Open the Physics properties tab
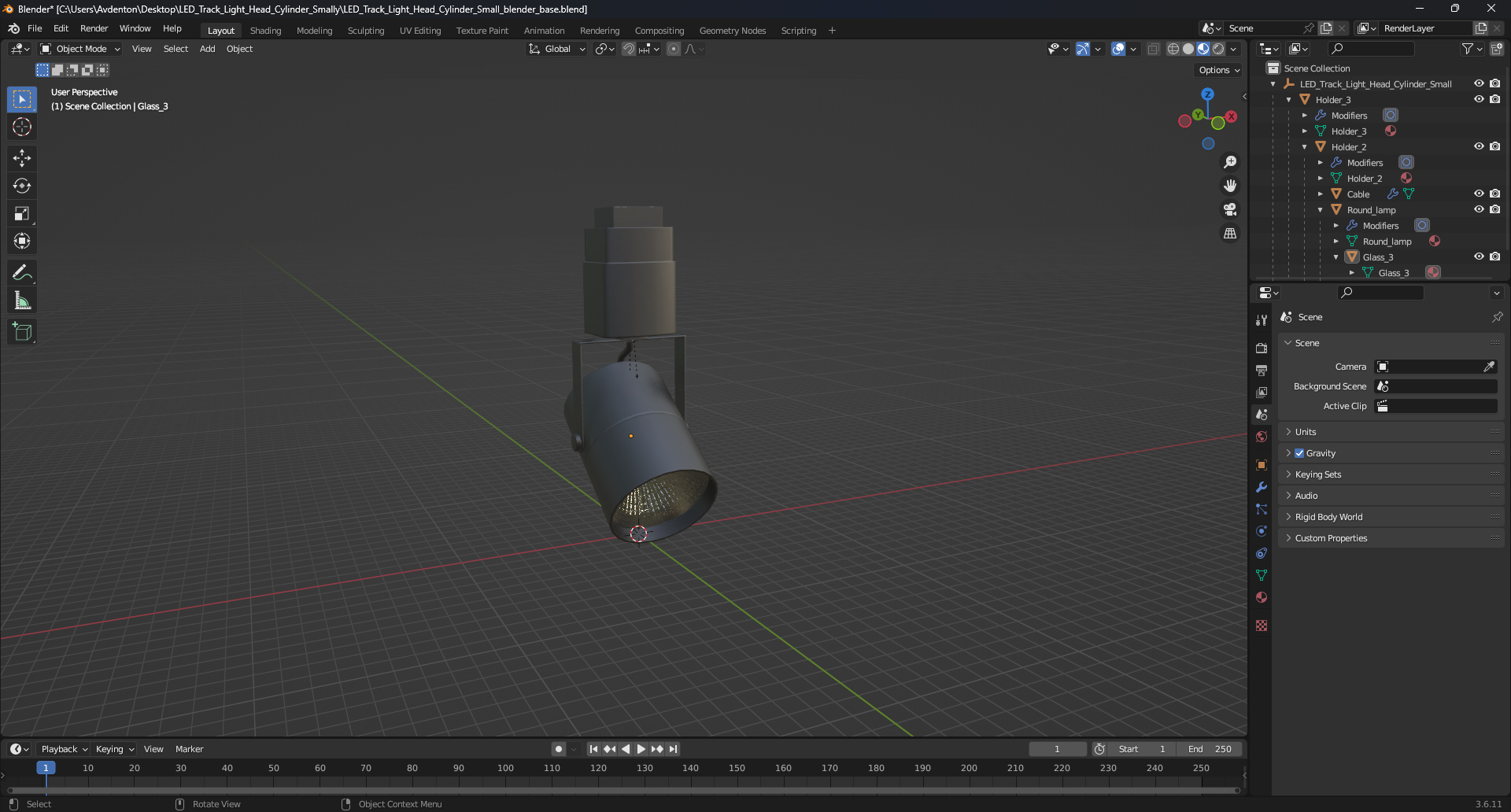1511x812 pixels. (1262, 531)
